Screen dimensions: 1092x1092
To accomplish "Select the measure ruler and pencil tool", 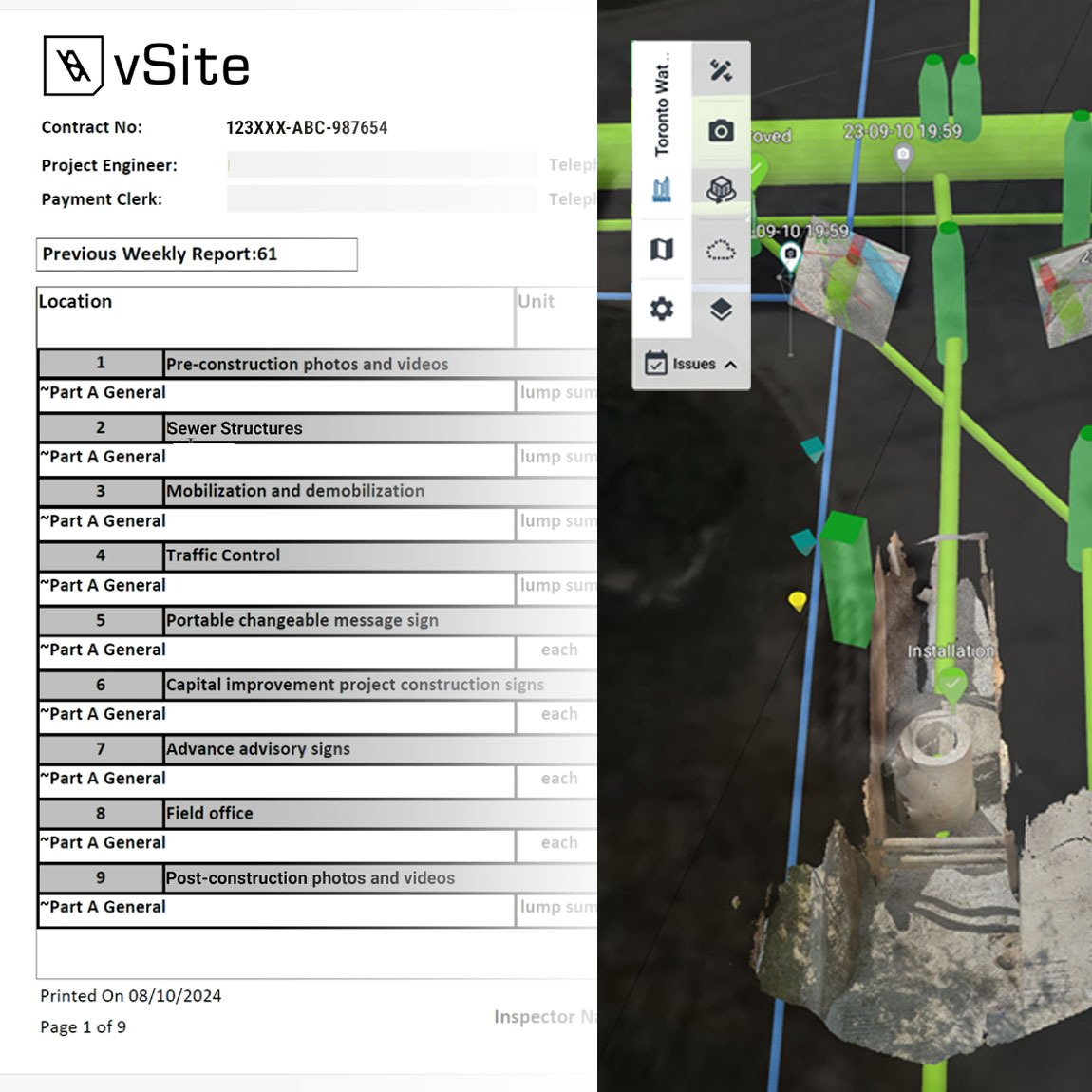I will (x=721, y=70).
